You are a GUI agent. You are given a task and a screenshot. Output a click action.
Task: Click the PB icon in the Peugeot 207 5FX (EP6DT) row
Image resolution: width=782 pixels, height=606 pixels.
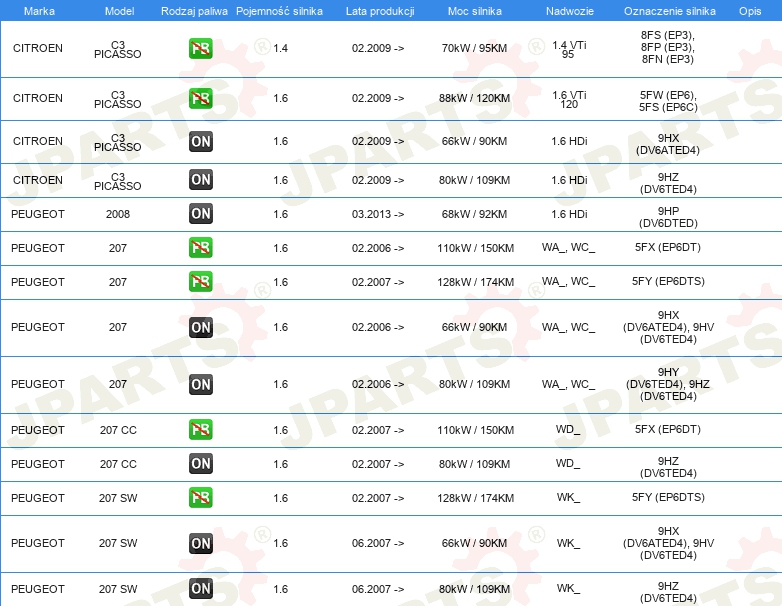200,247
